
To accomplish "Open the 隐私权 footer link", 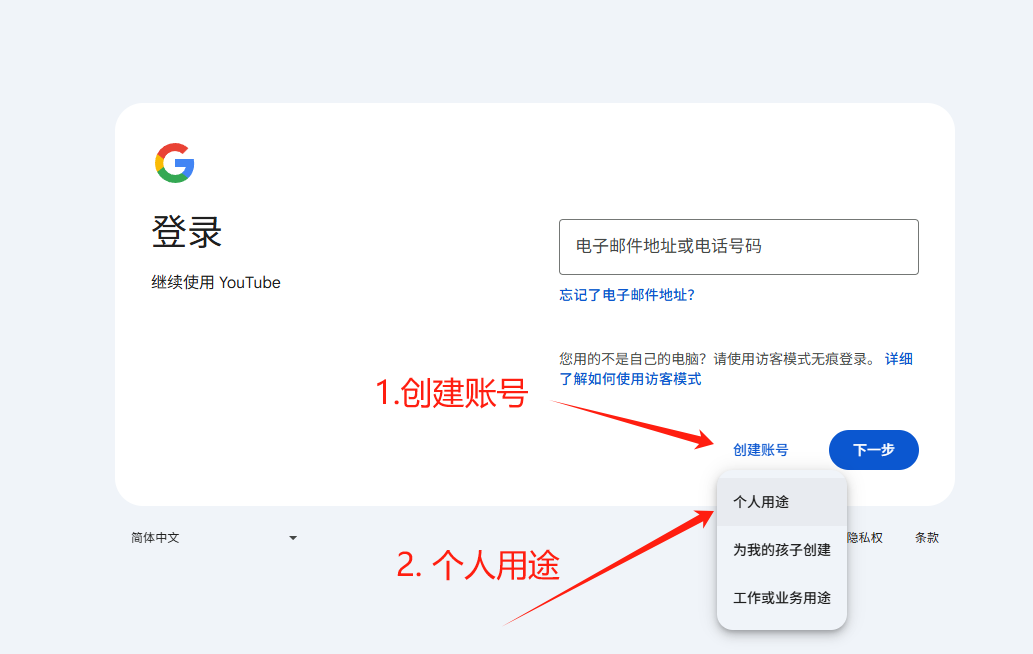I will pyautogui.click(x=865, y=538).
